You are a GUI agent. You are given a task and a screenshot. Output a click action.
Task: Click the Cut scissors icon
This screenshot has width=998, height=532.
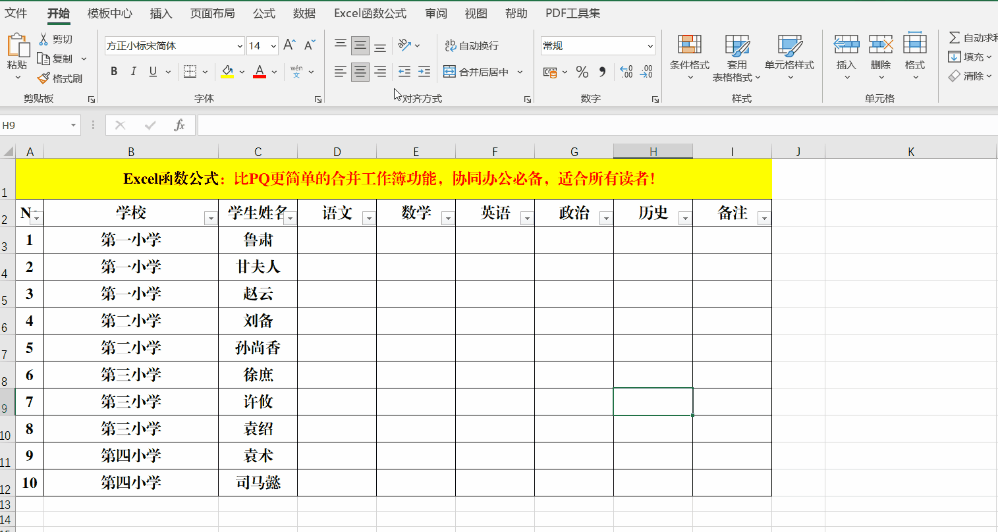click(x=43, y=39)
